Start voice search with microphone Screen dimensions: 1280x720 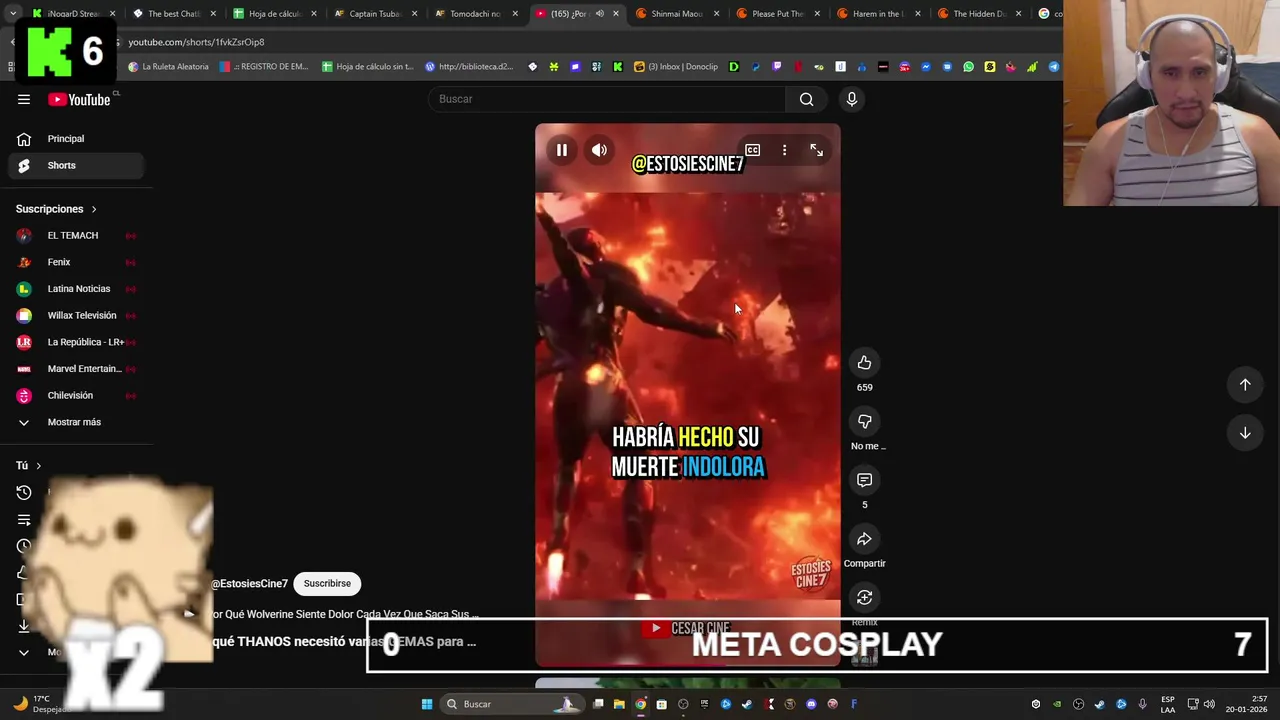pyautogui.click(x=852, y=99)
